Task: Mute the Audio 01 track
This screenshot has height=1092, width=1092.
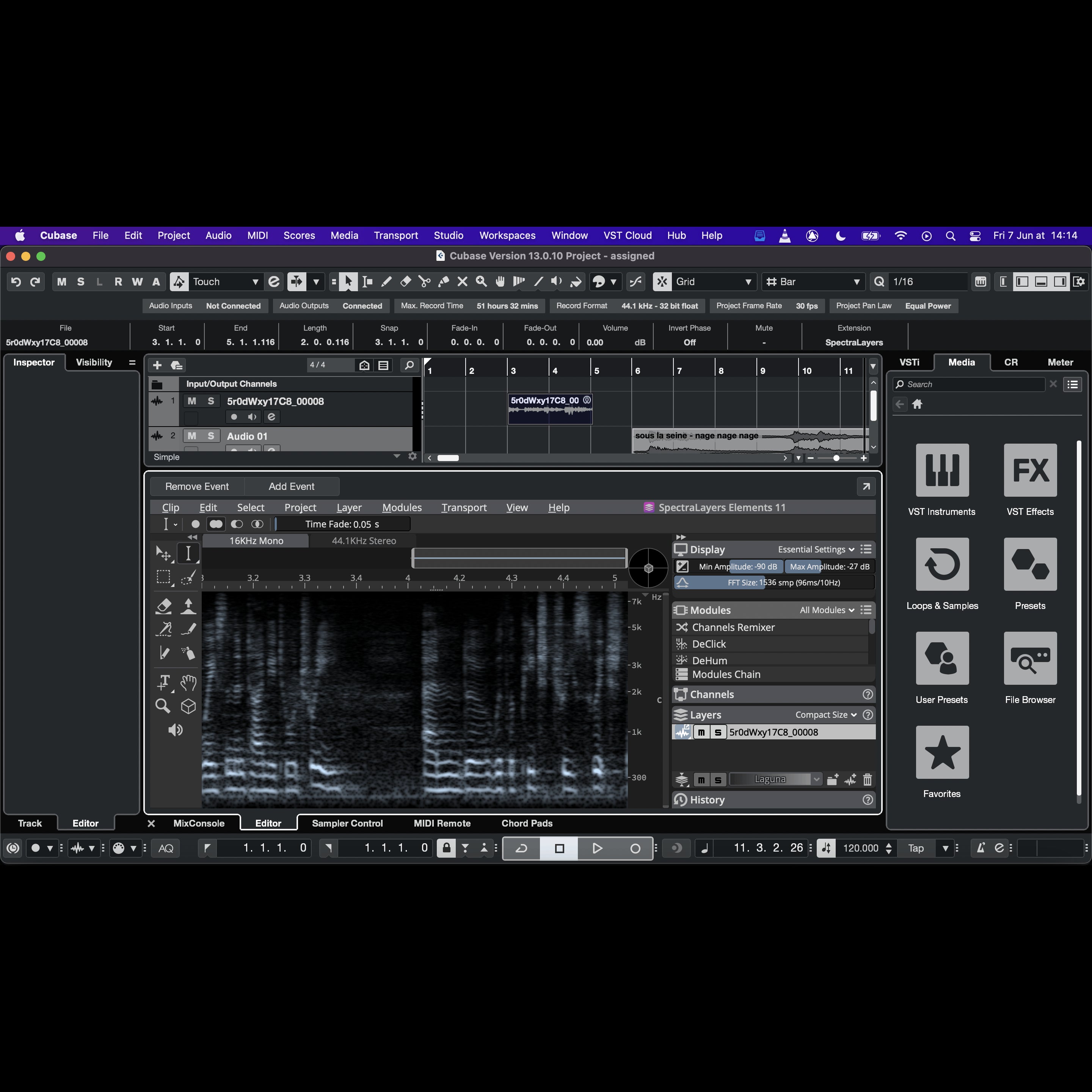Action: point(192,436)
